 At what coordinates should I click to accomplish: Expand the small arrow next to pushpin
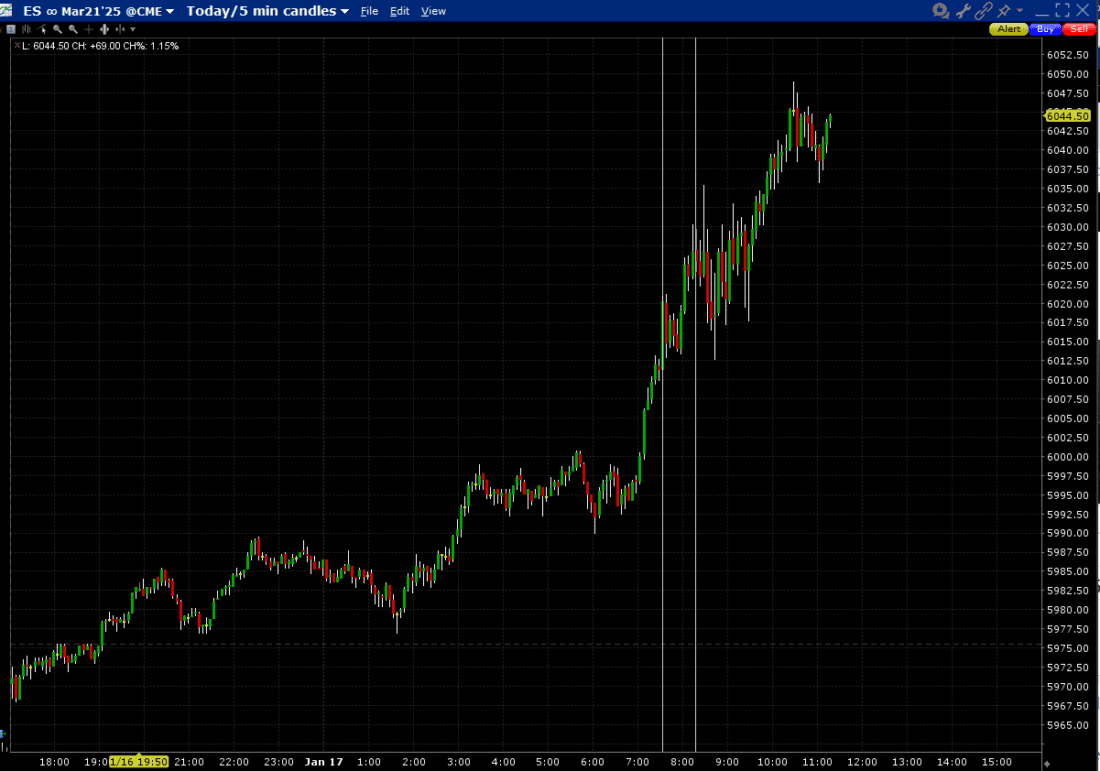(x=1020, y=10)
